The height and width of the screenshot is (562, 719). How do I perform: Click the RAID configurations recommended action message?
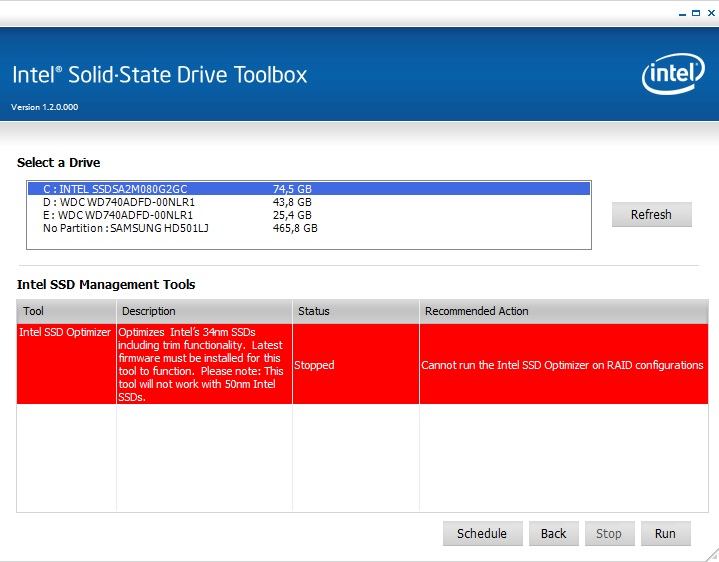(x=564, y=364)
